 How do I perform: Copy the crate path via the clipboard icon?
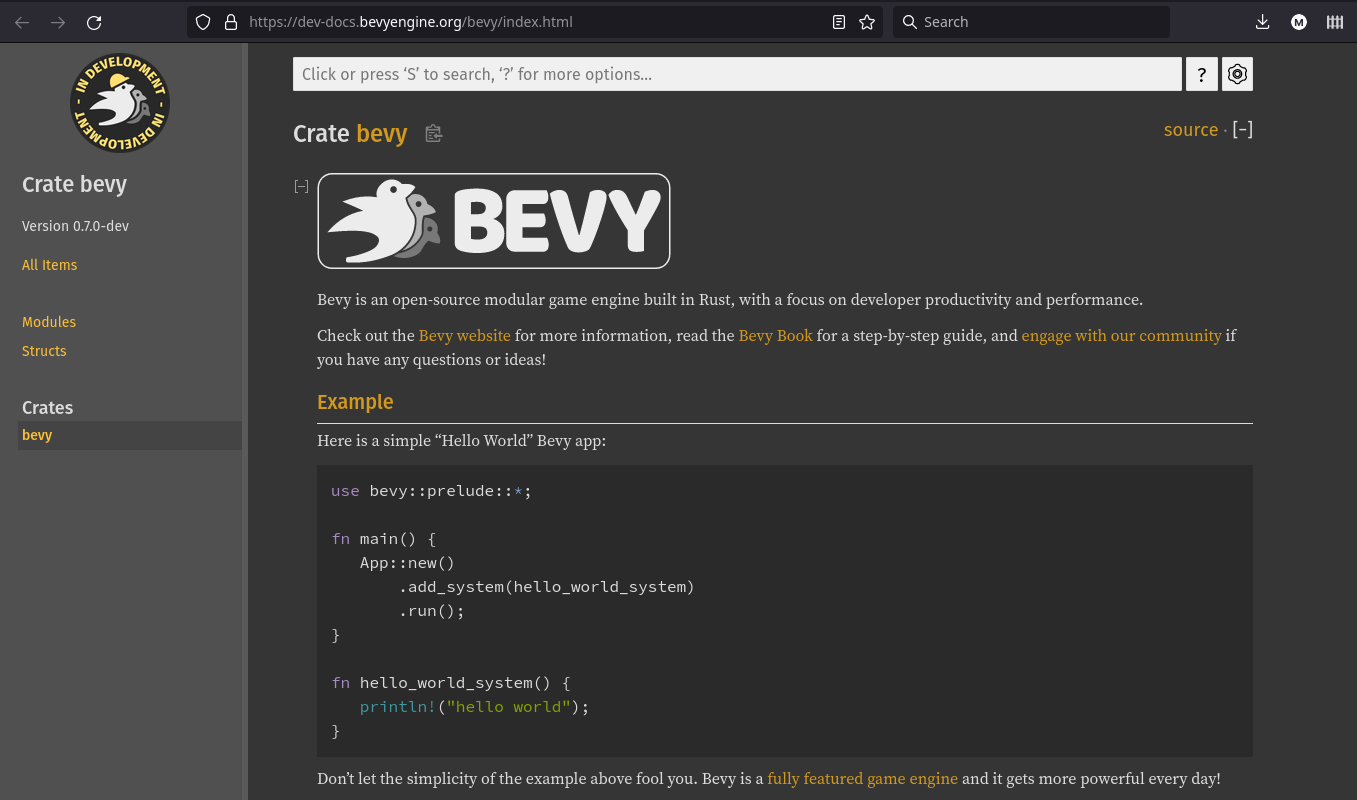pyautogui.click(x=433, y=133)
